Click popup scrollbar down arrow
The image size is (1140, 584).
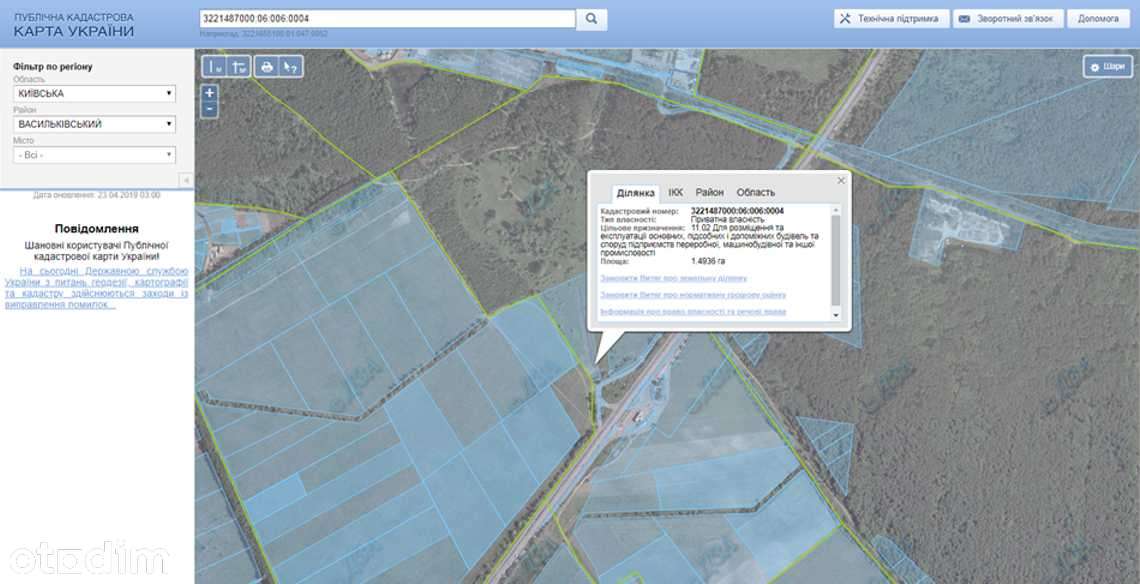[x=835, y=315]
